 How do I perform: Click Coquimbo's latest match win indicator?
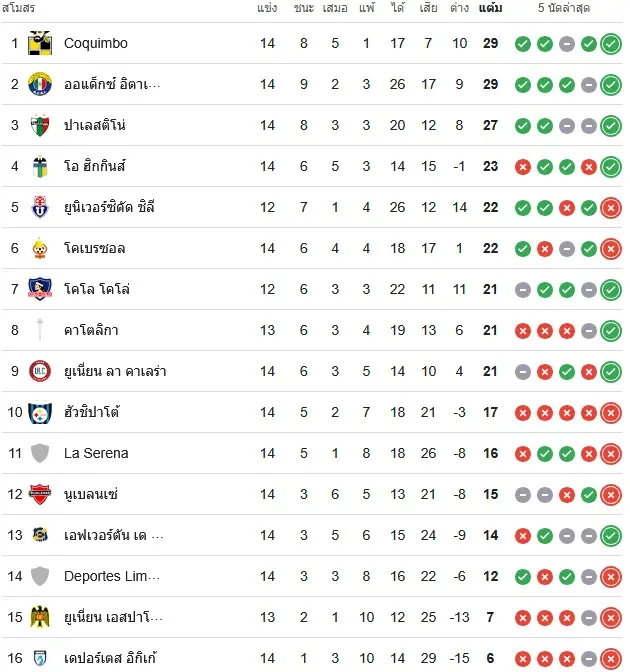[x=611, y=44]
